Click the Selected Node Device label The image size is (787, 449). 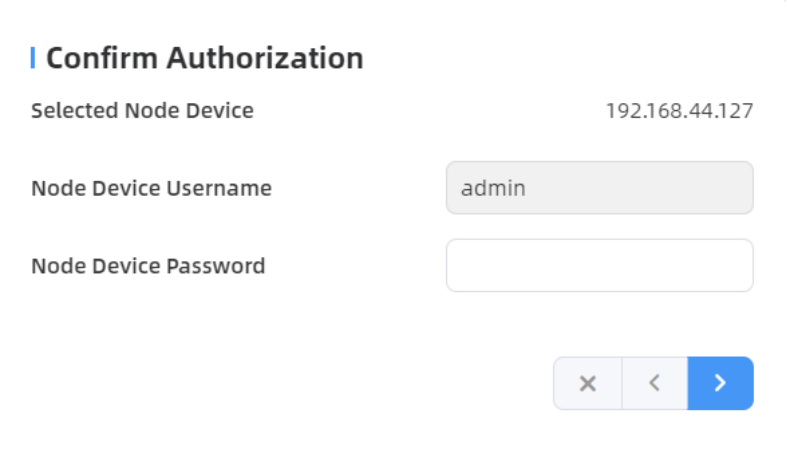(x=142, y=110)
